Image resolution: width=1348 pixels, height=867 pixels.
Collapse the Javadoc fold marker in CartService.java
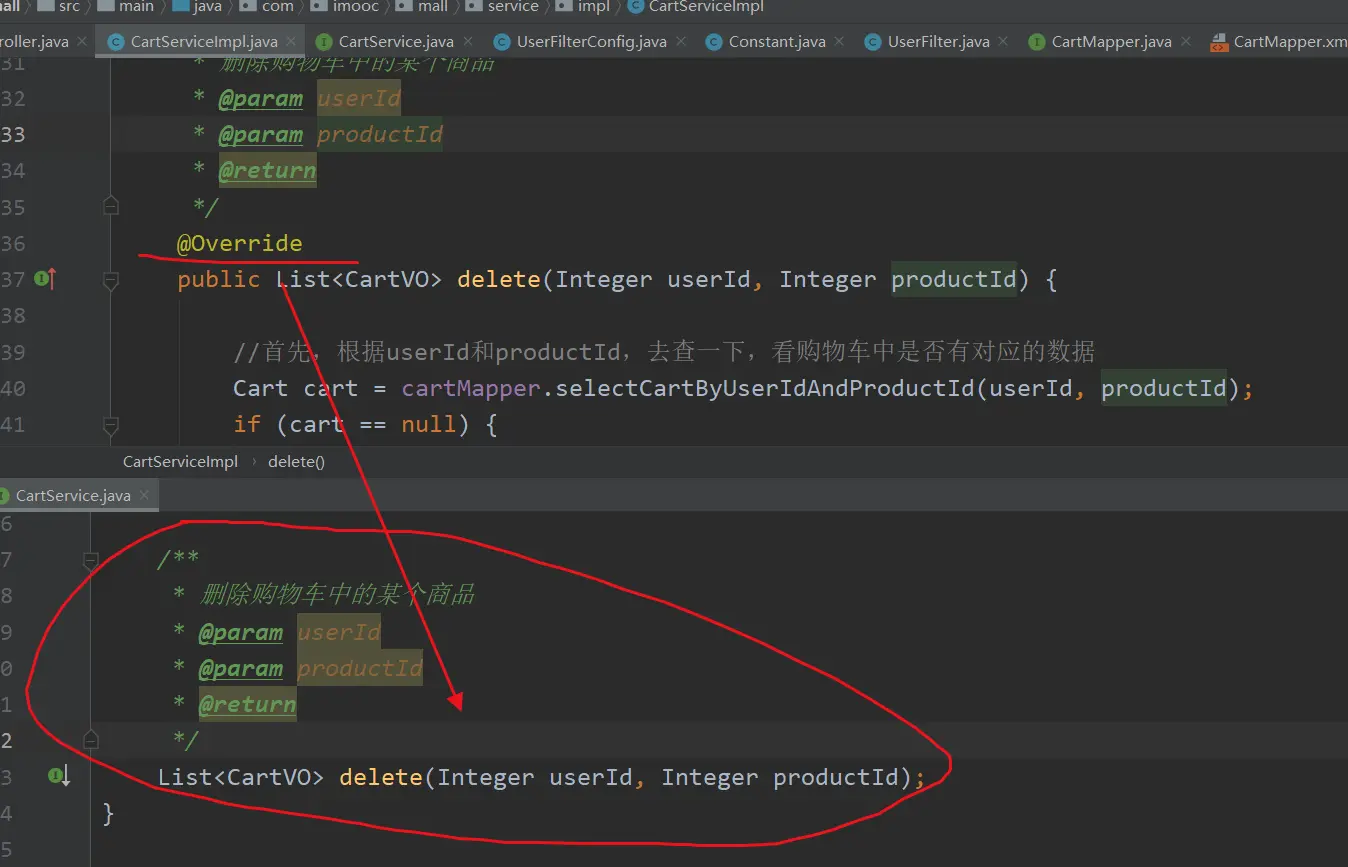click(x=91, y=560)
